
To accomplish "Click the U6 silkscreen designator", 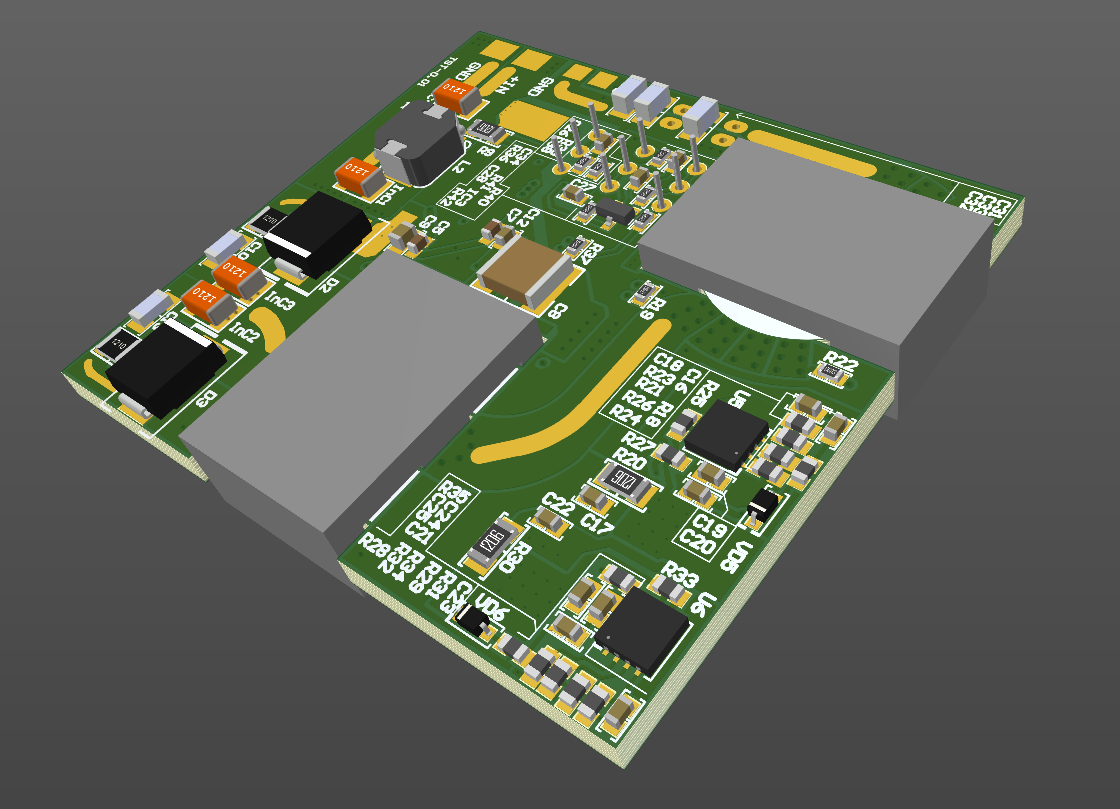I will tap(705, 605).
